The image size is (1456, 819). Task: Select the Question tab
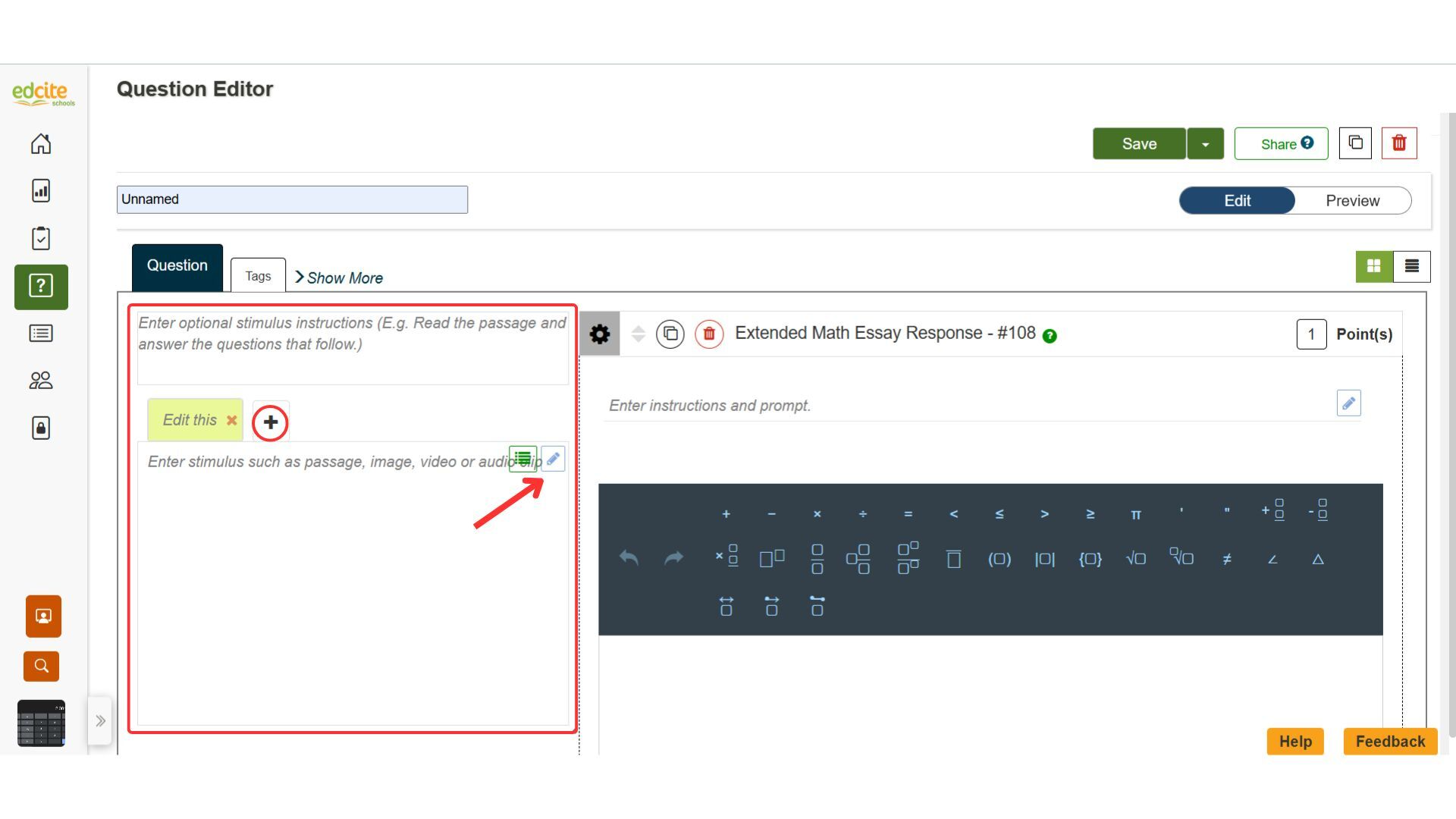click(x=177, y=266)
